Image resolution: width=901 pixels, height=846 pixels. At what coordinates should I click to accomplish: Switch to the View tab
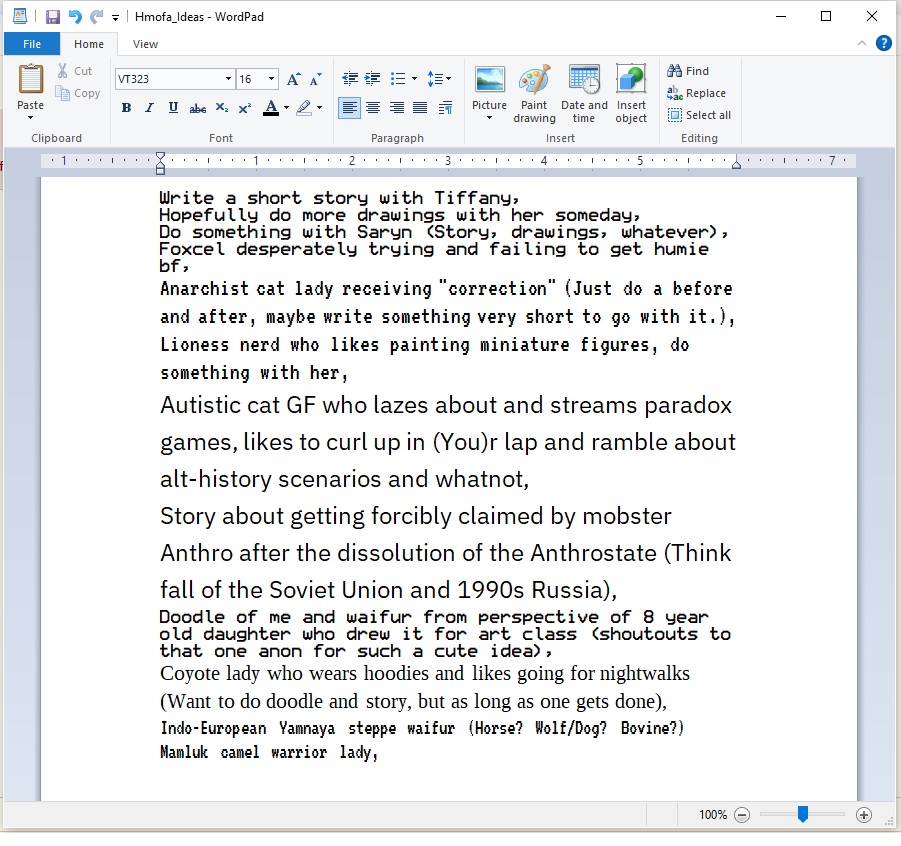[x=145, y=44]
